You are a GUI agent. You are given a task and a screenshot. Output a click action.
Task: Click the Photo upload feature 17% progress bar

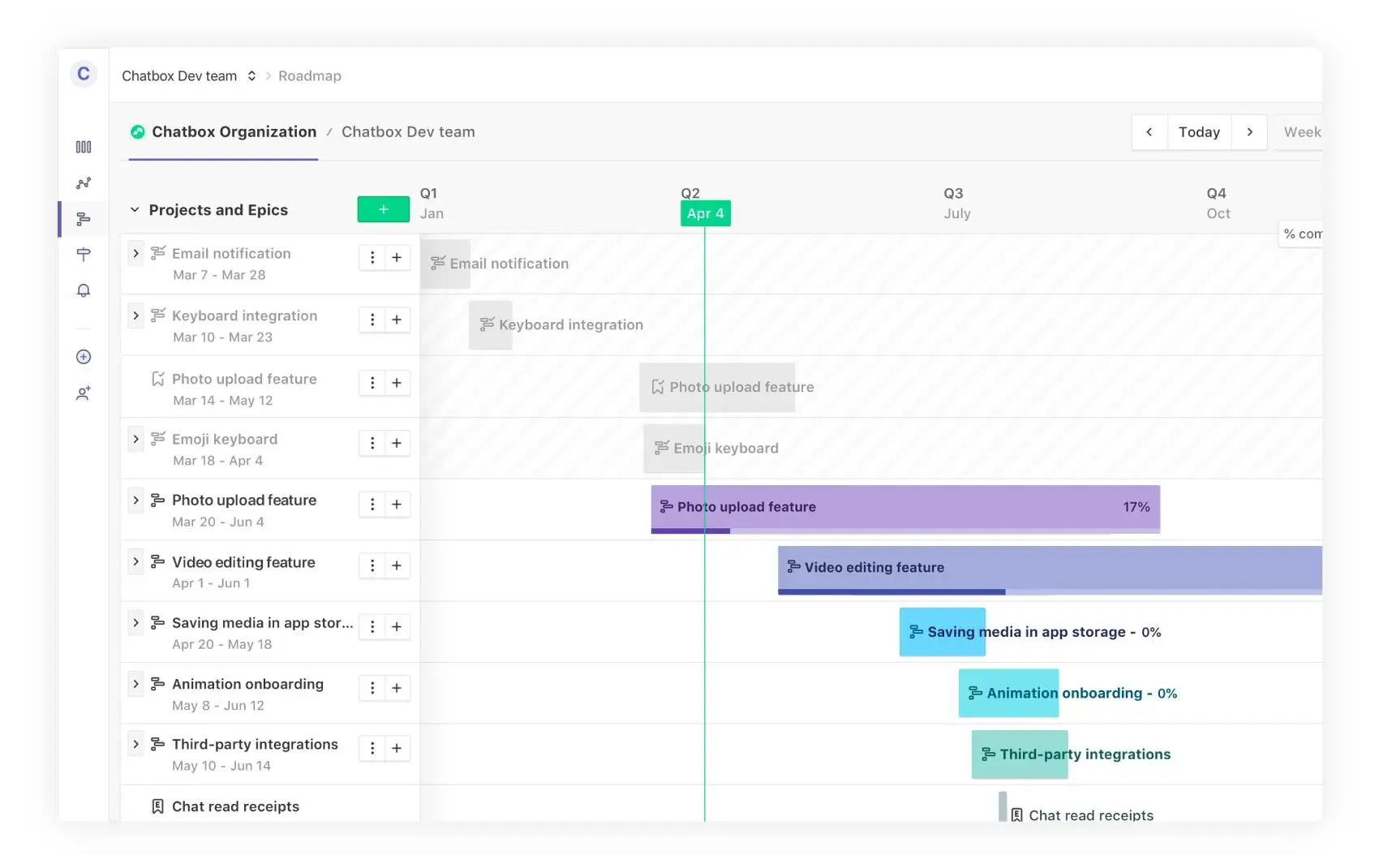905,509
